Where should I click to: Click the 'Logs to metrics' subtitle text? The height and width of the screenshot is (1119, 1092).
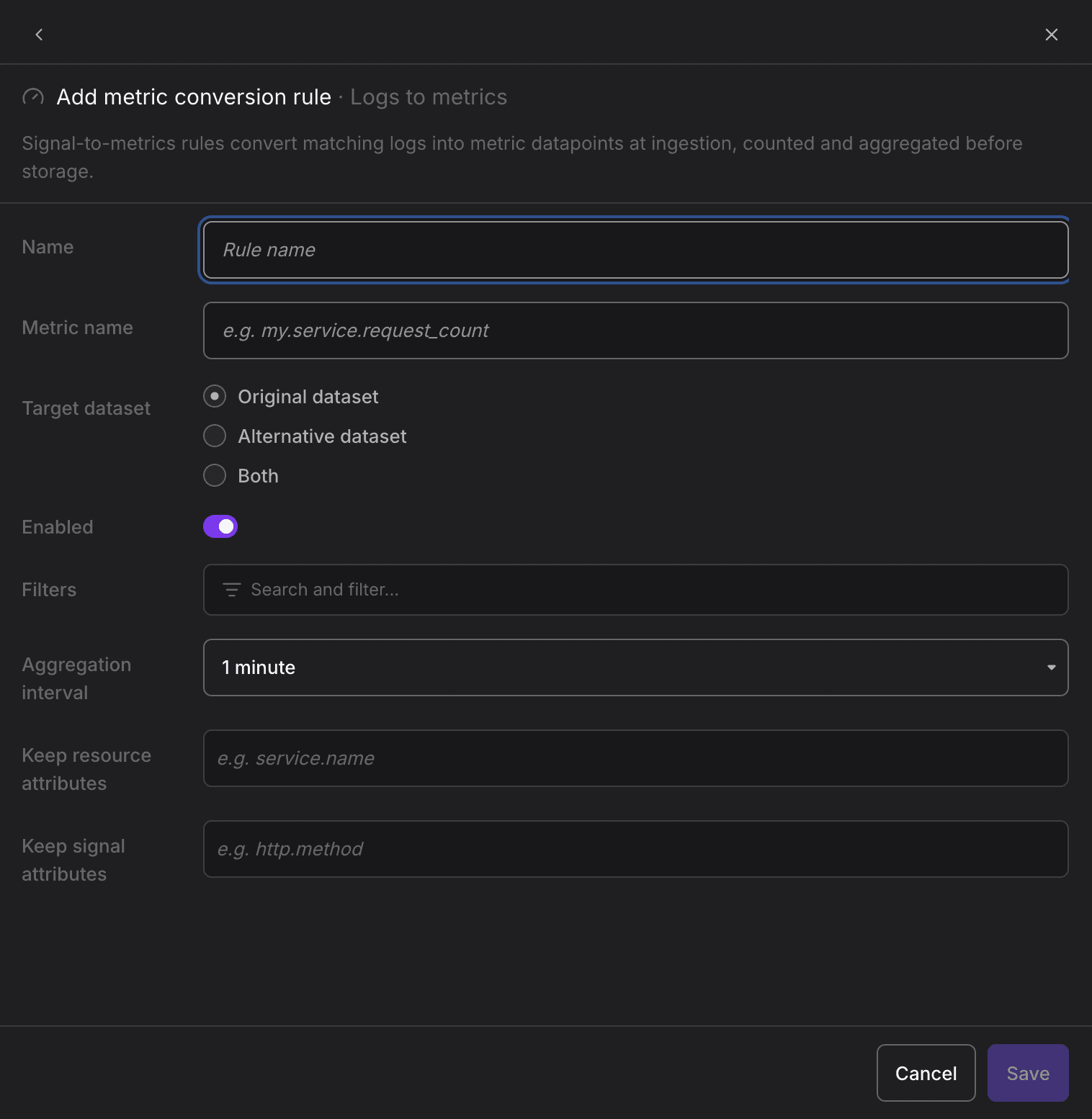[x=429, y=97]
